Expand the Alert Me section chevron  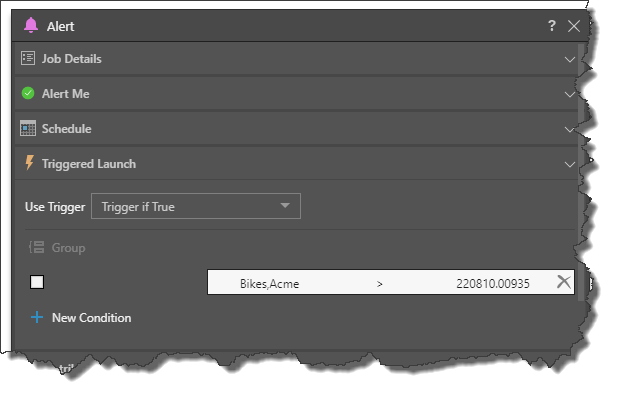[x=569, y=94]
